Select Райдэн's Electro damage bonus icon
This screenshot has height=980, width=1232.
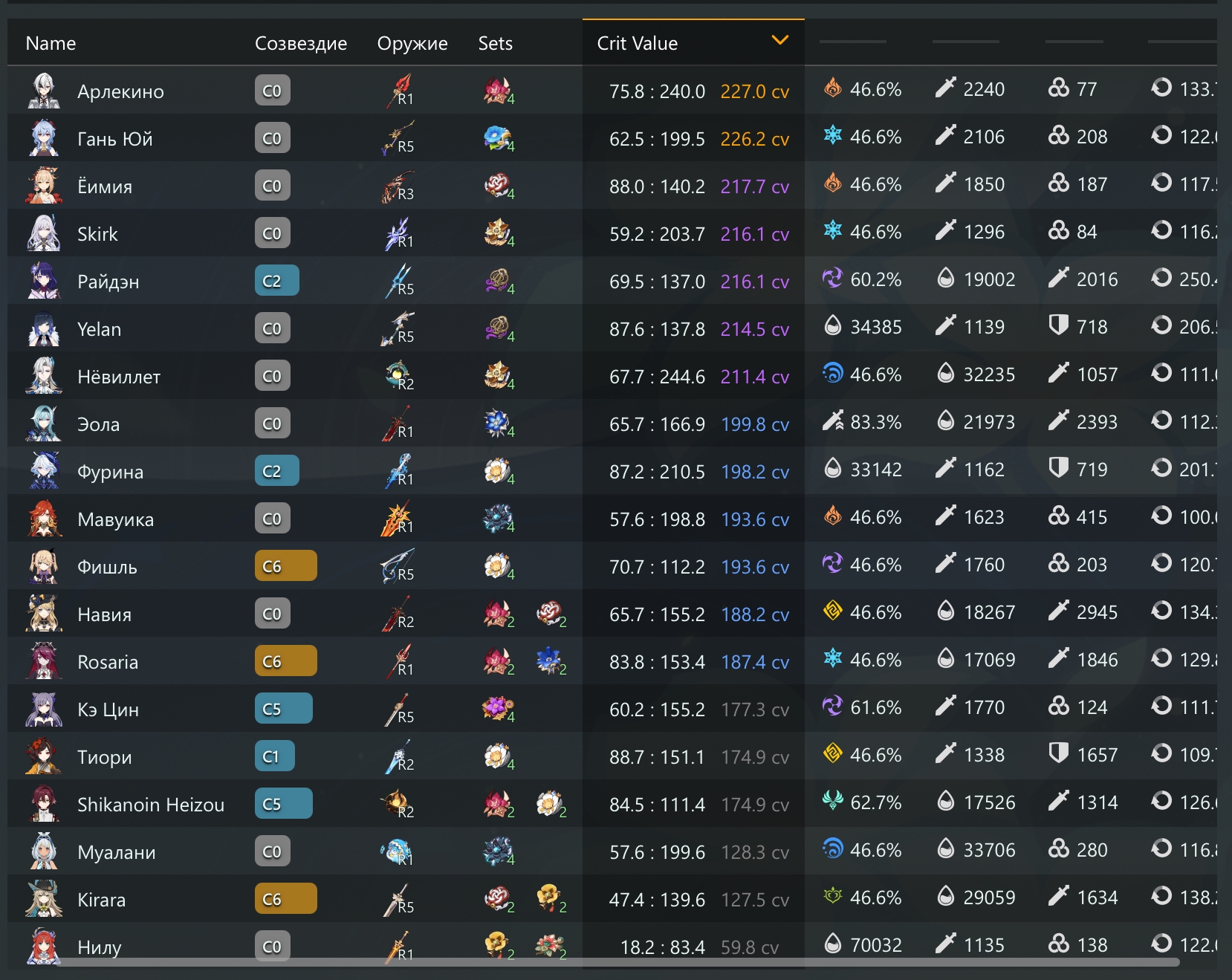click(x=833, y=279)
